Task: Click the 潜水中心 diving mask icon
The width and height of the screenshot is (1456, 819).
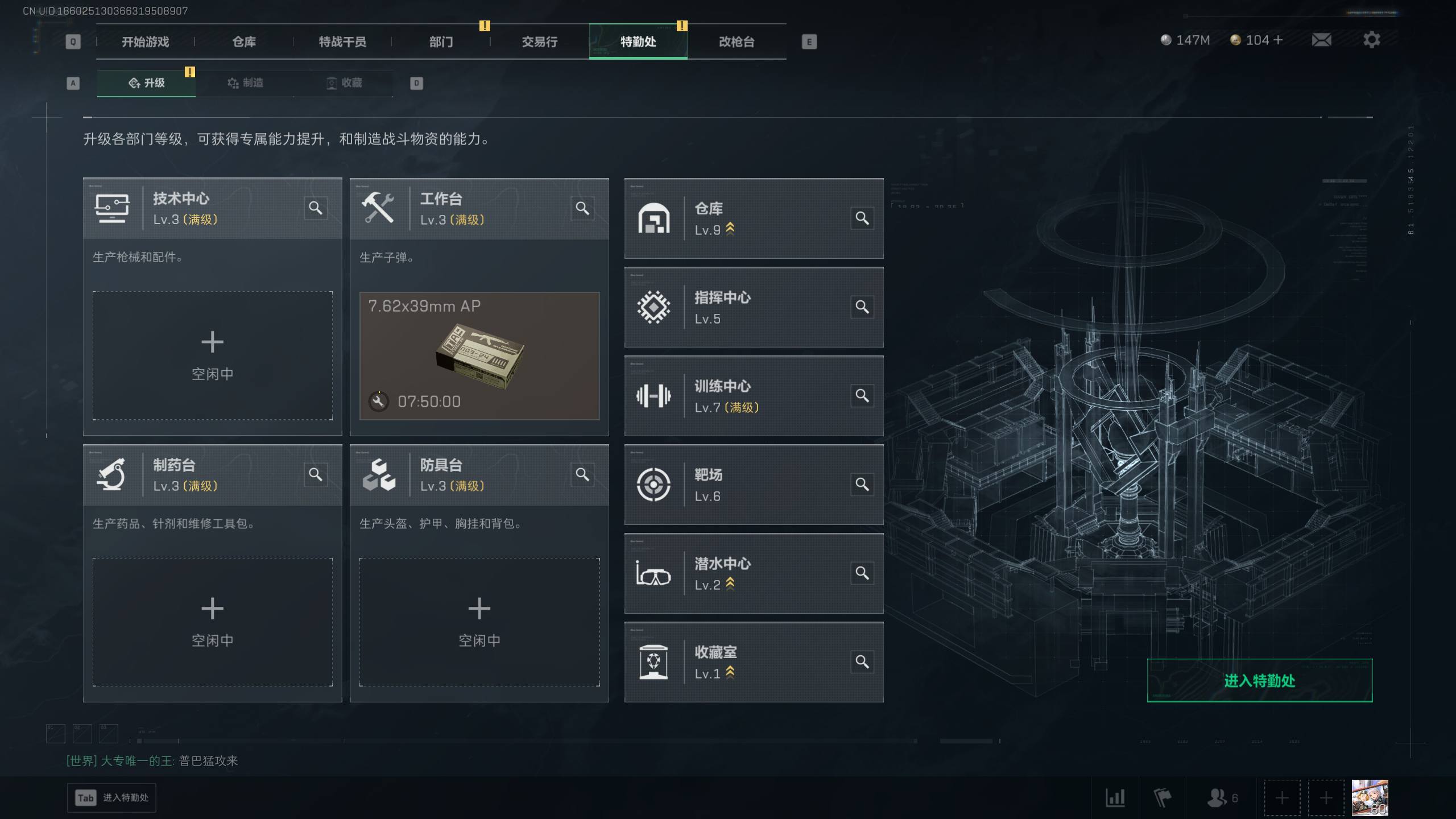Action: click(653, 573)
